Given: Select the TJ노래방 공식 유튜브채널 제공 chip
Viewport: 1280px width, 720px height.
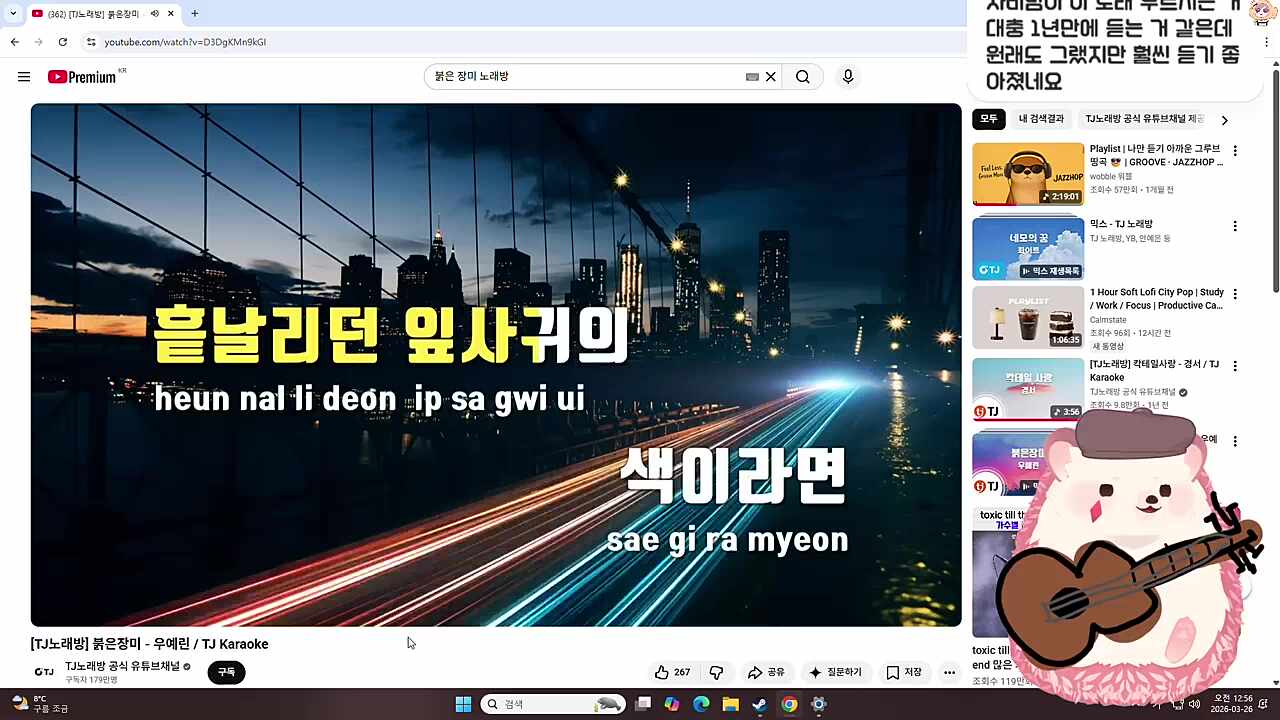Looking at the screenshot, I should pyautogui.click(x=1144, y=119).
